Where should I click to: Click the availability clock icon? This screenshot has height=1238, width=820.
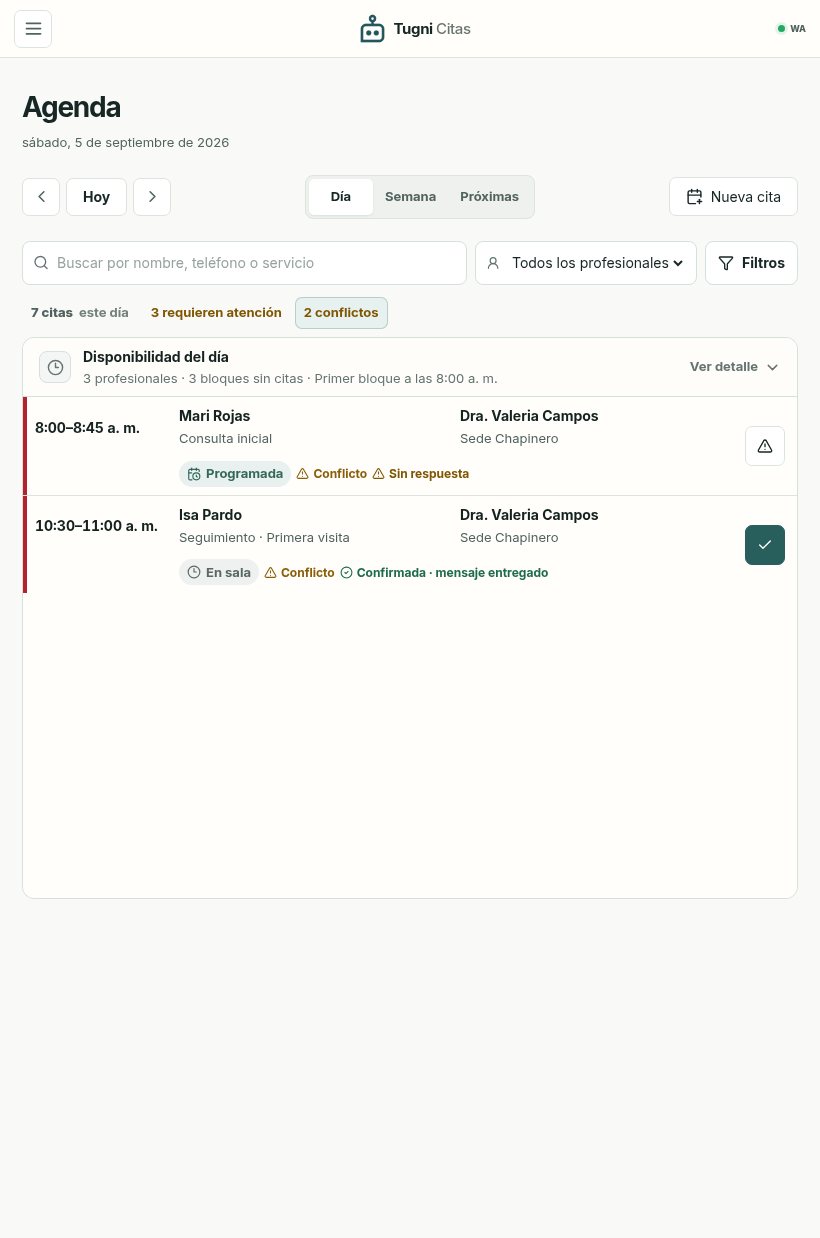click(x=55, y=367)
